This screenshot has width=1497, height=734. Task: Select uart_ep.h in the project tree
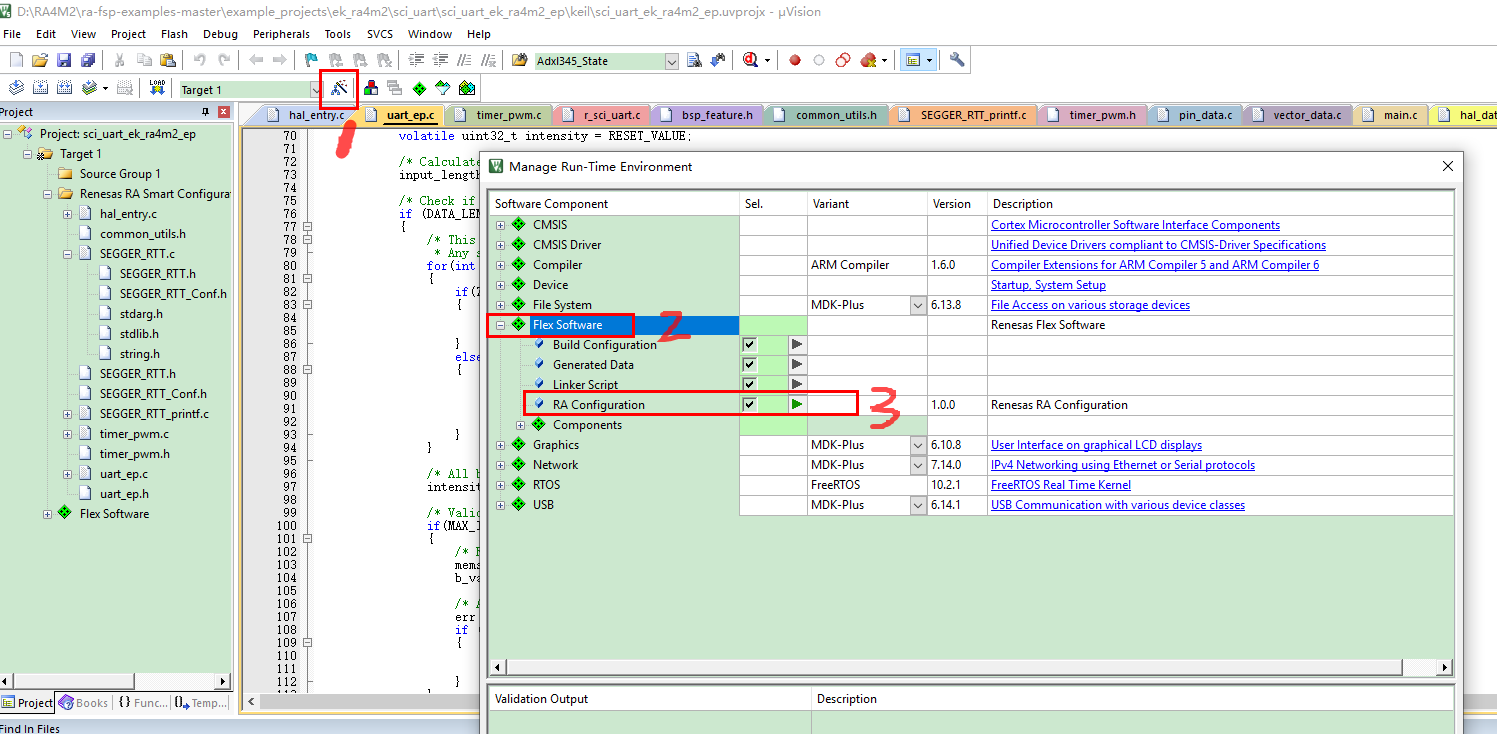click(124, 494)
